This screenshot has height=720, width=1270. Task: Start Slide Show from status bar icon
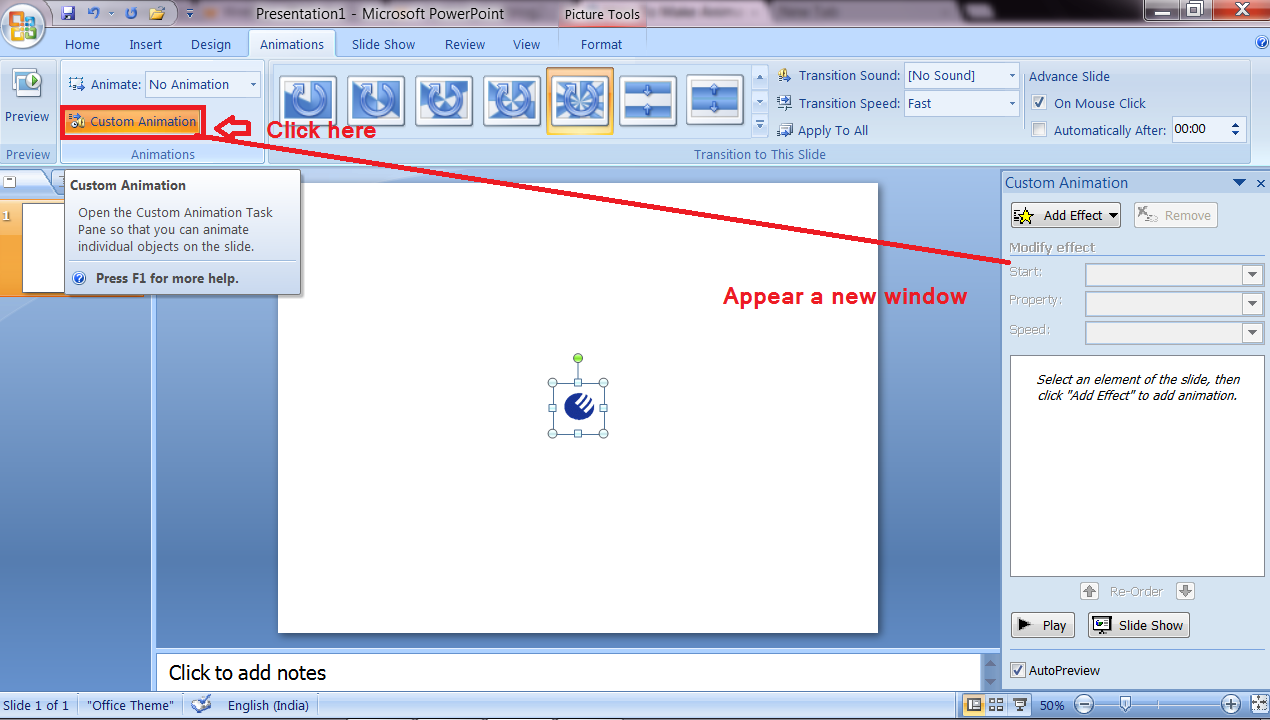click(x=1020, y=705)
